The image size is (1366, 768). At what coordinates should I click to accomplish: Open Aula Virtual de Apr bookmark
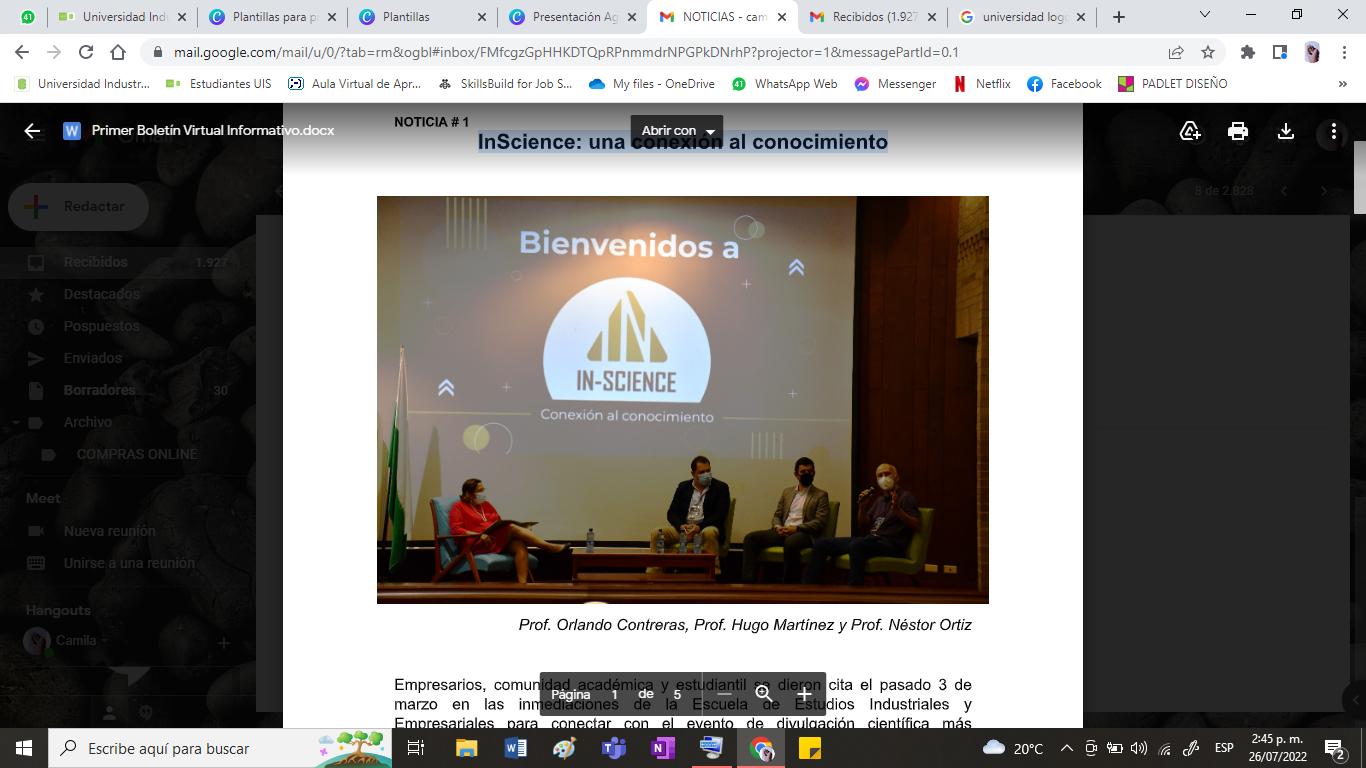(354, 84)
